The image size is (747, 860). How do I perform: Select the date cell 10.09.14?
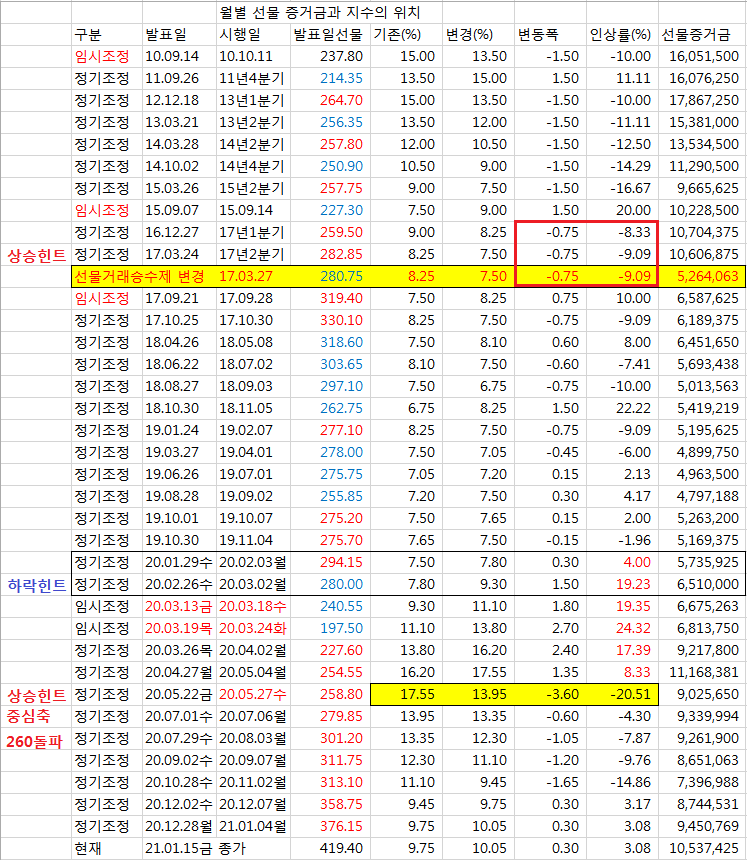(172, 56)
